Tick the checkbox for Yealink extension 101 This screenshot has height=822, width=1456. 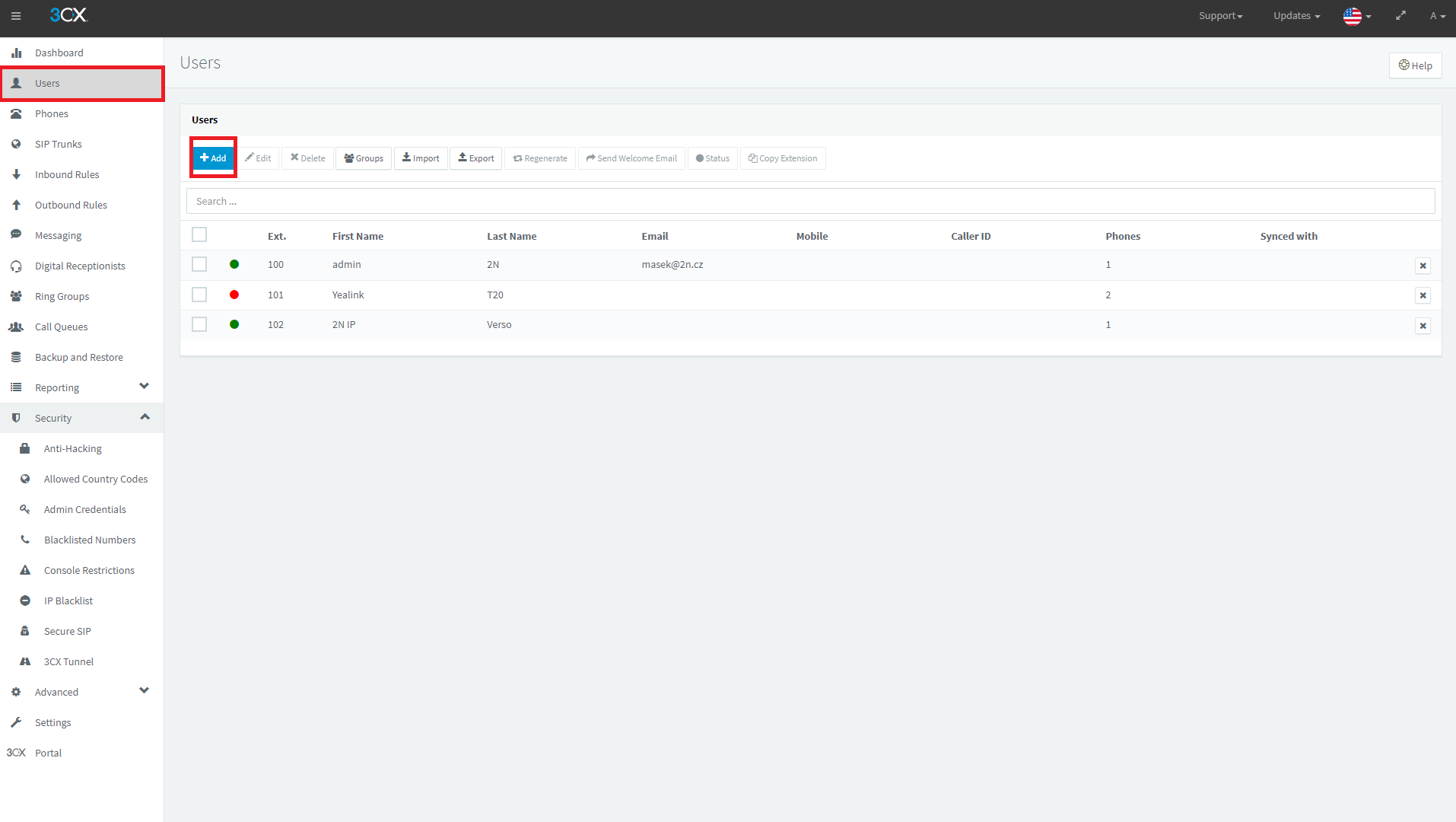(199, 295)
